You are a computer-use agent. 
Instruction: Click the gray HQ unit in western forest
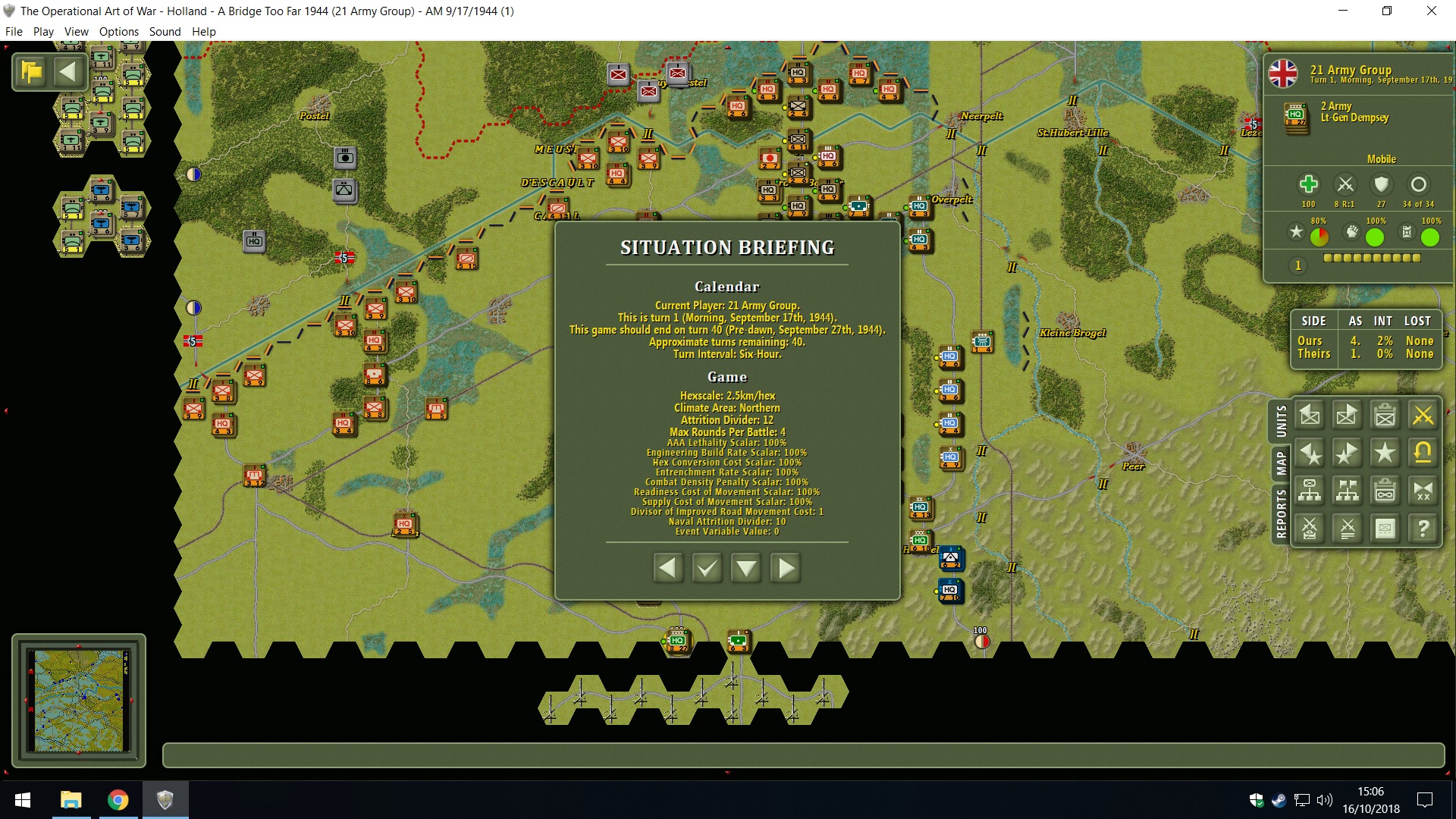254,241
